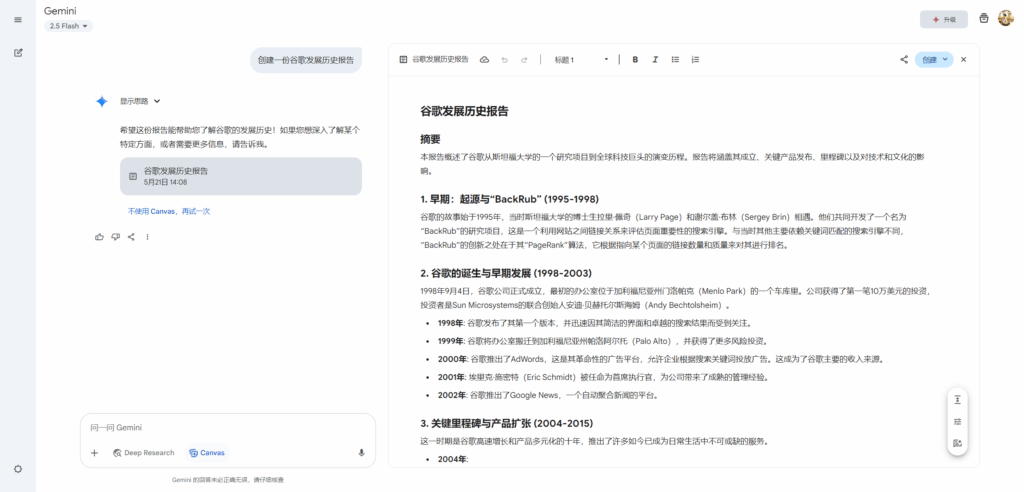This screenshot has height=492, width=1024.
Task: Click heading 3. 关键里程碑与产品扩张
Action: pos(507,423)
